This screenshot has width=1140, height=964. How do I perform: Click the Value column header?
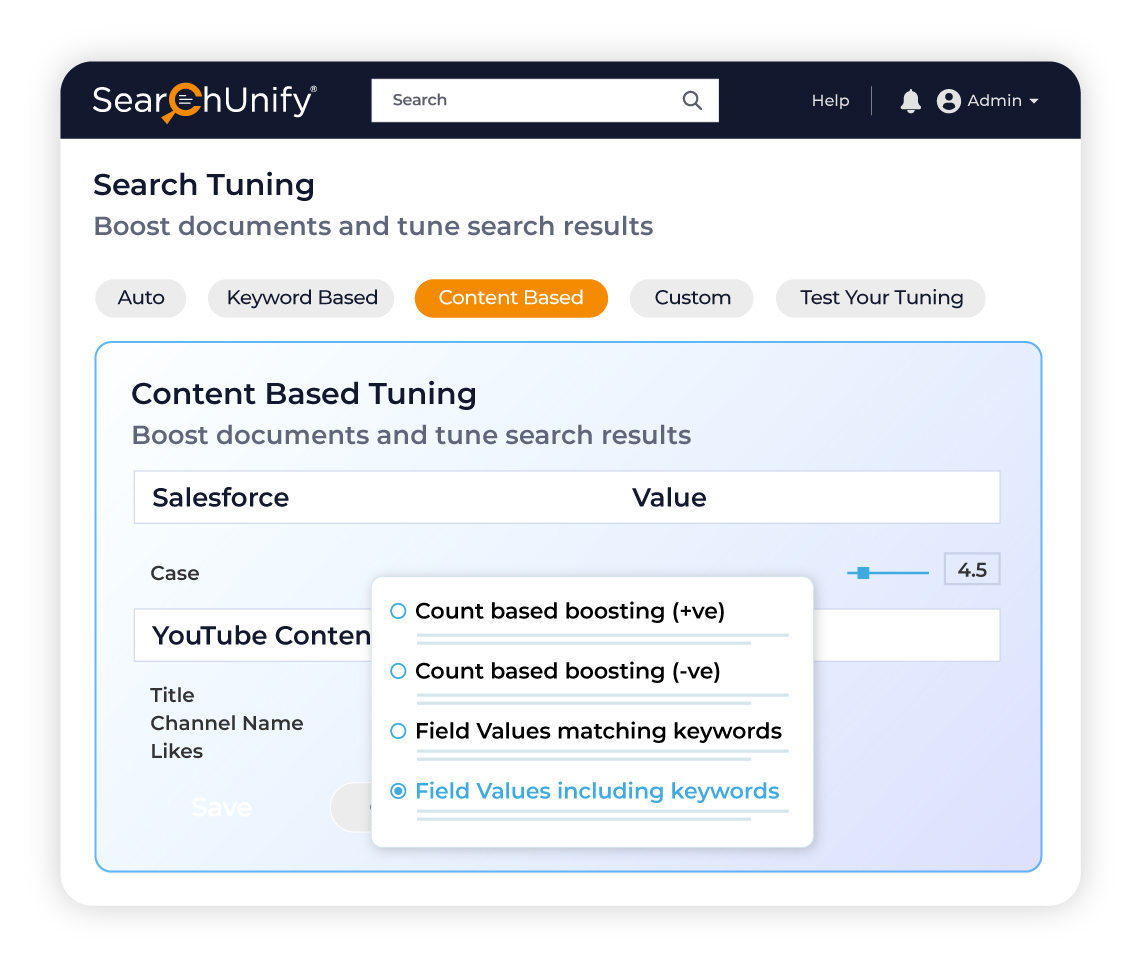pyautogui.click(x=669, y=498)
